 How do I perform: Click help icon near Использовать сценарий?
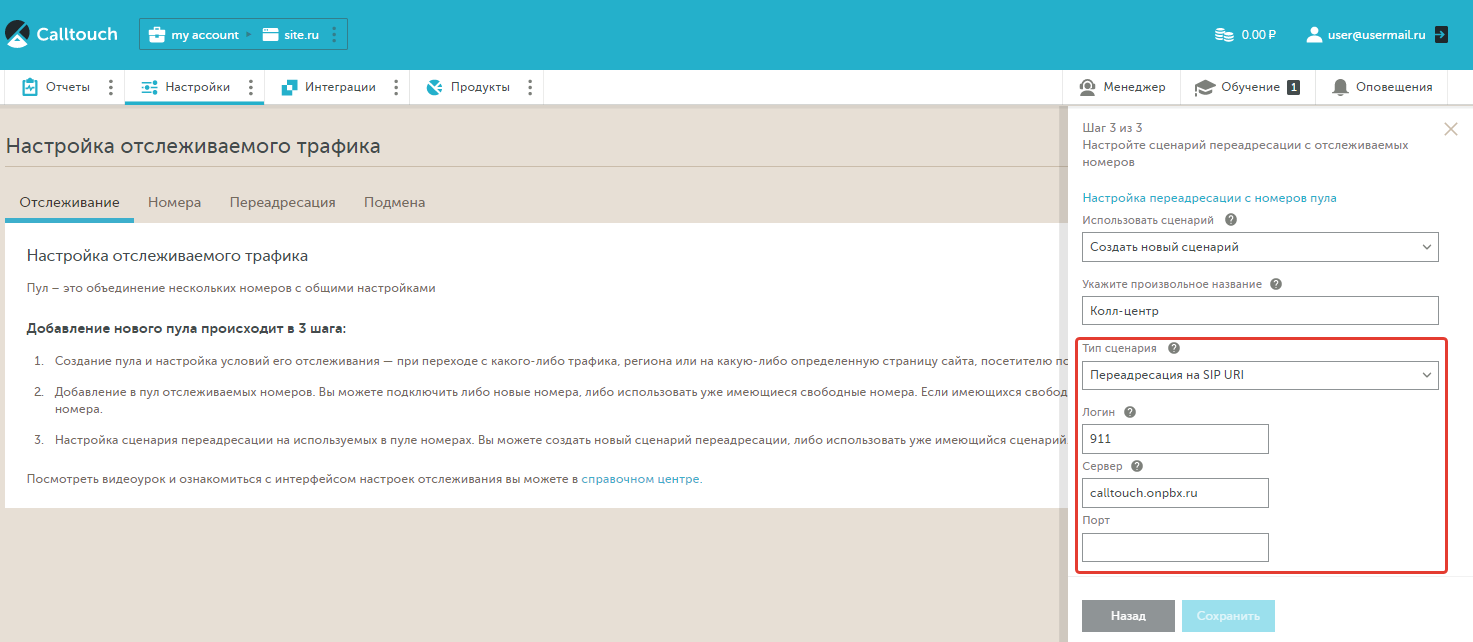point(1231,220)
